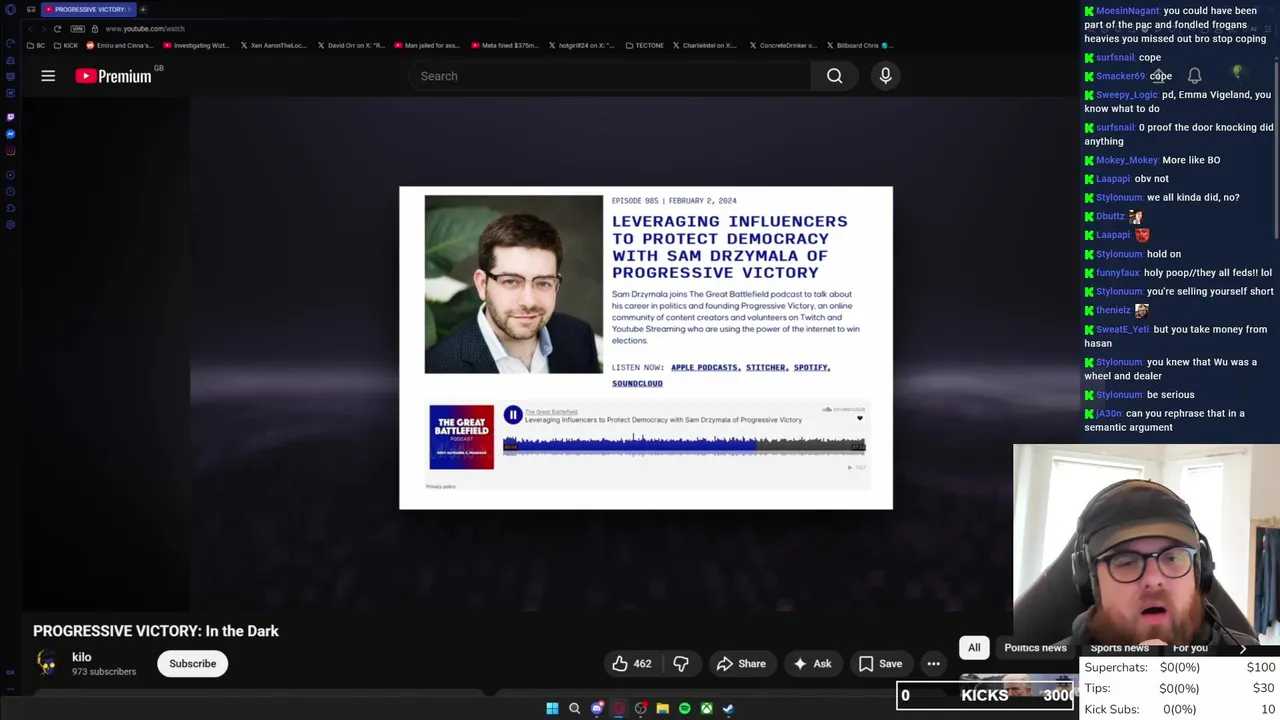Reload the page in browser
The width and height of the screenshot is (1280, 720).
point(57,29)
